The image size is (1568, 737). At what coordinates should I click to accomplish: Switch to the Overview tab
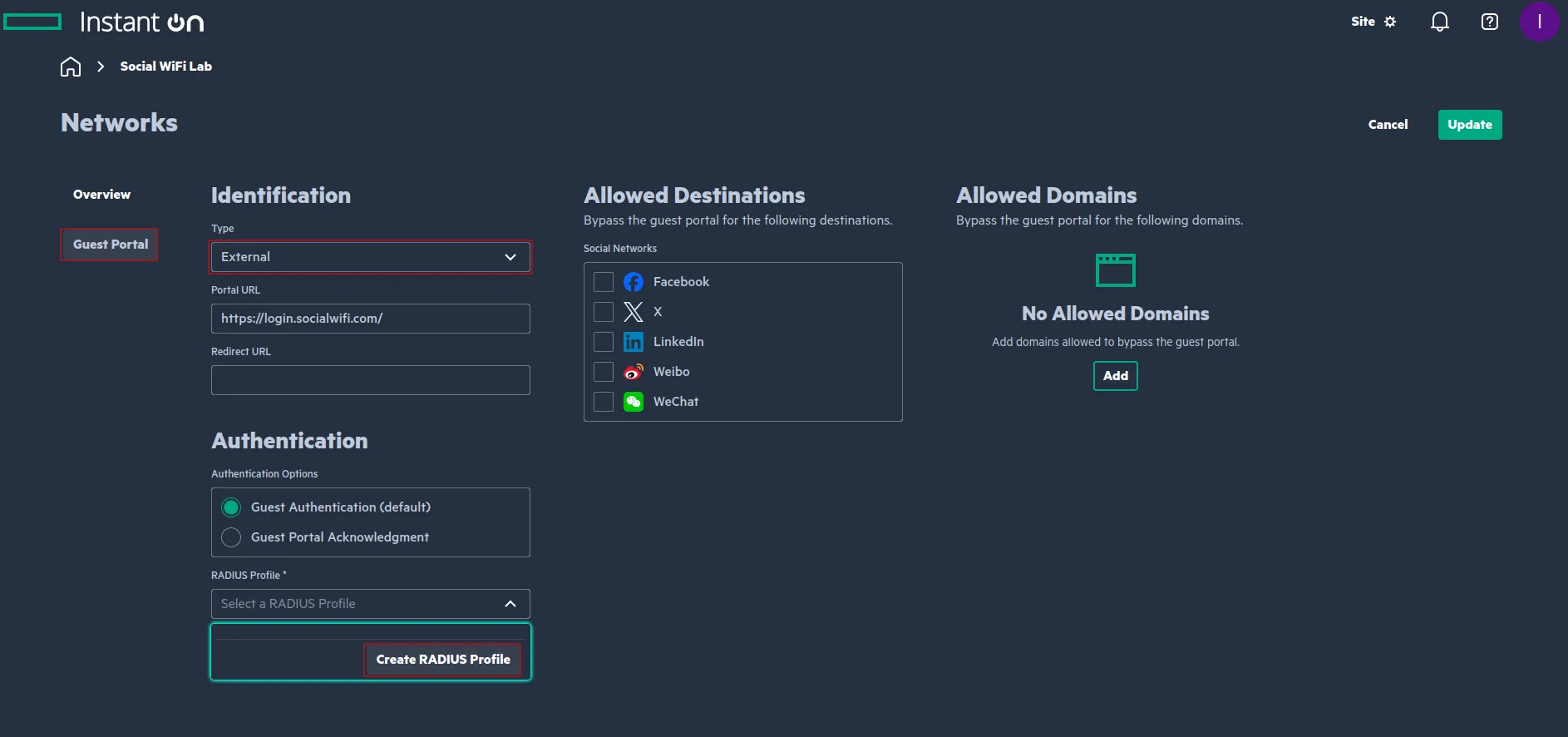click(101, 195)
